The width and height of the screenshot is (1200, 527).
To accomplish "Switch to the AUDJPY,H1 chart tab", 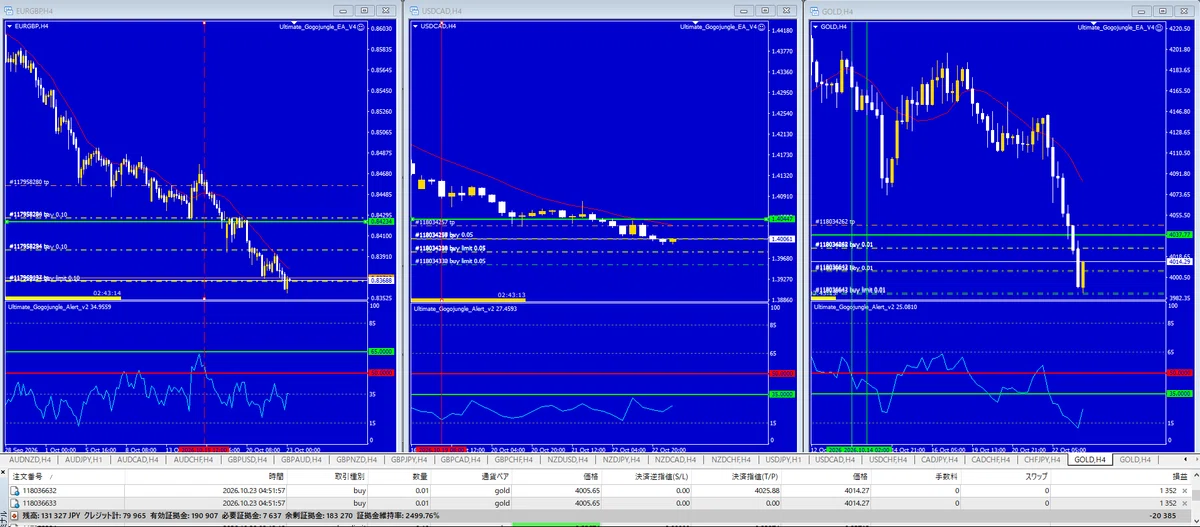I will [82, 459].
